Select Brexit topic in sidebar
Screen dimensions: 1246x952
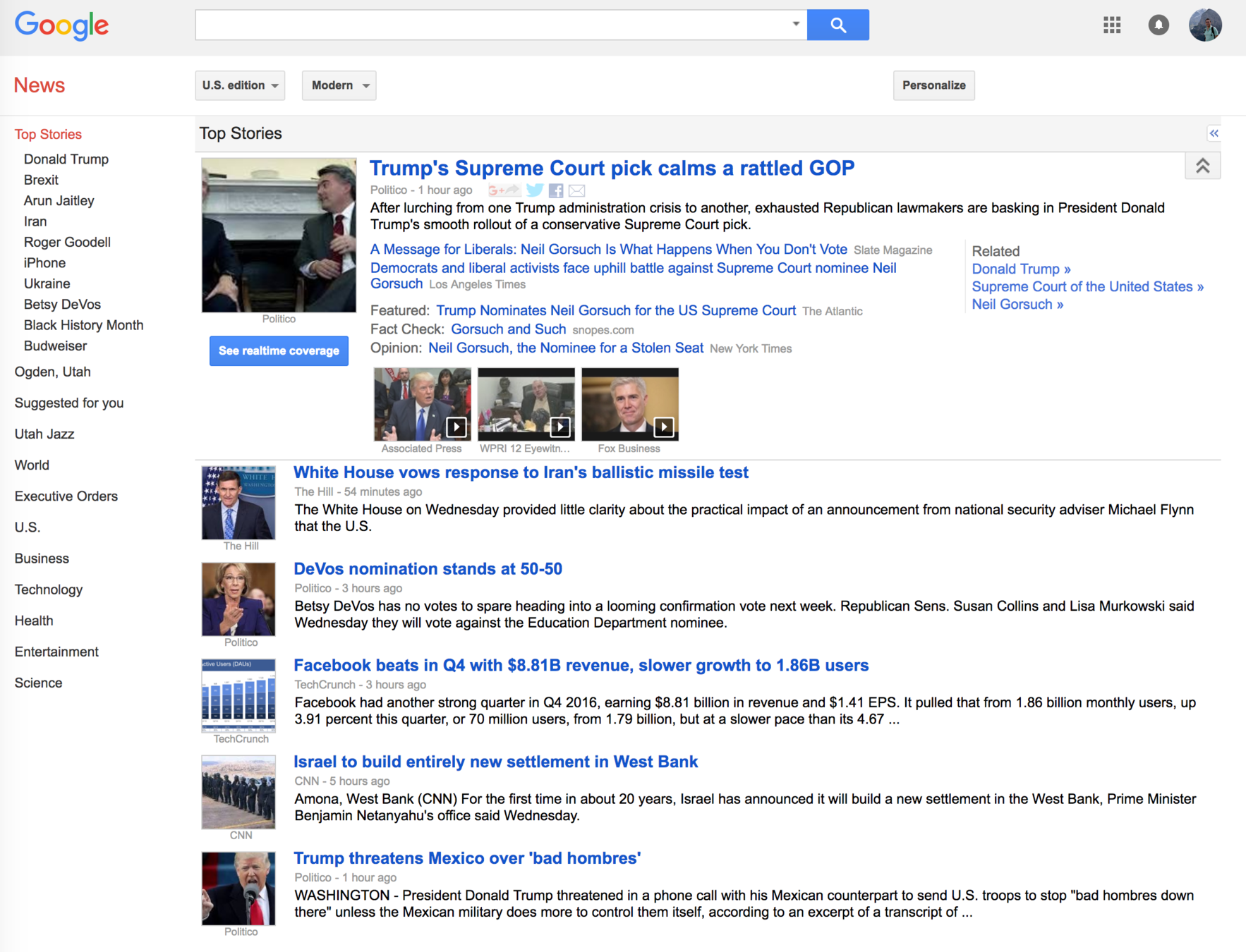[x=41, y=180]
